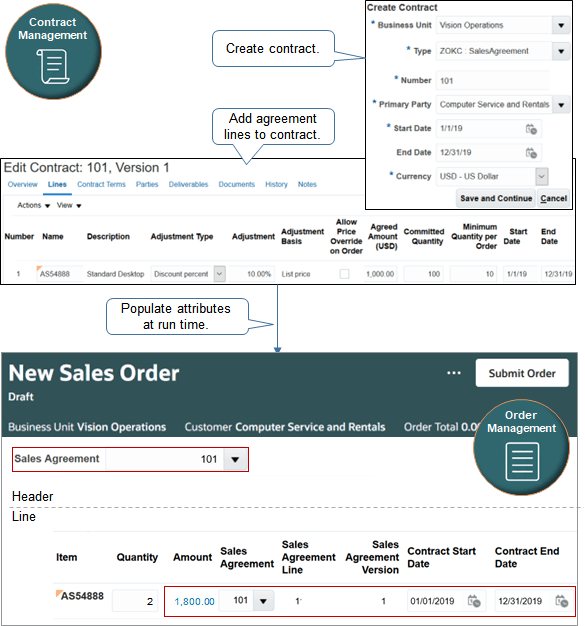
Task: Expand the Business Unit dropdown
Action: click(561, 25)
